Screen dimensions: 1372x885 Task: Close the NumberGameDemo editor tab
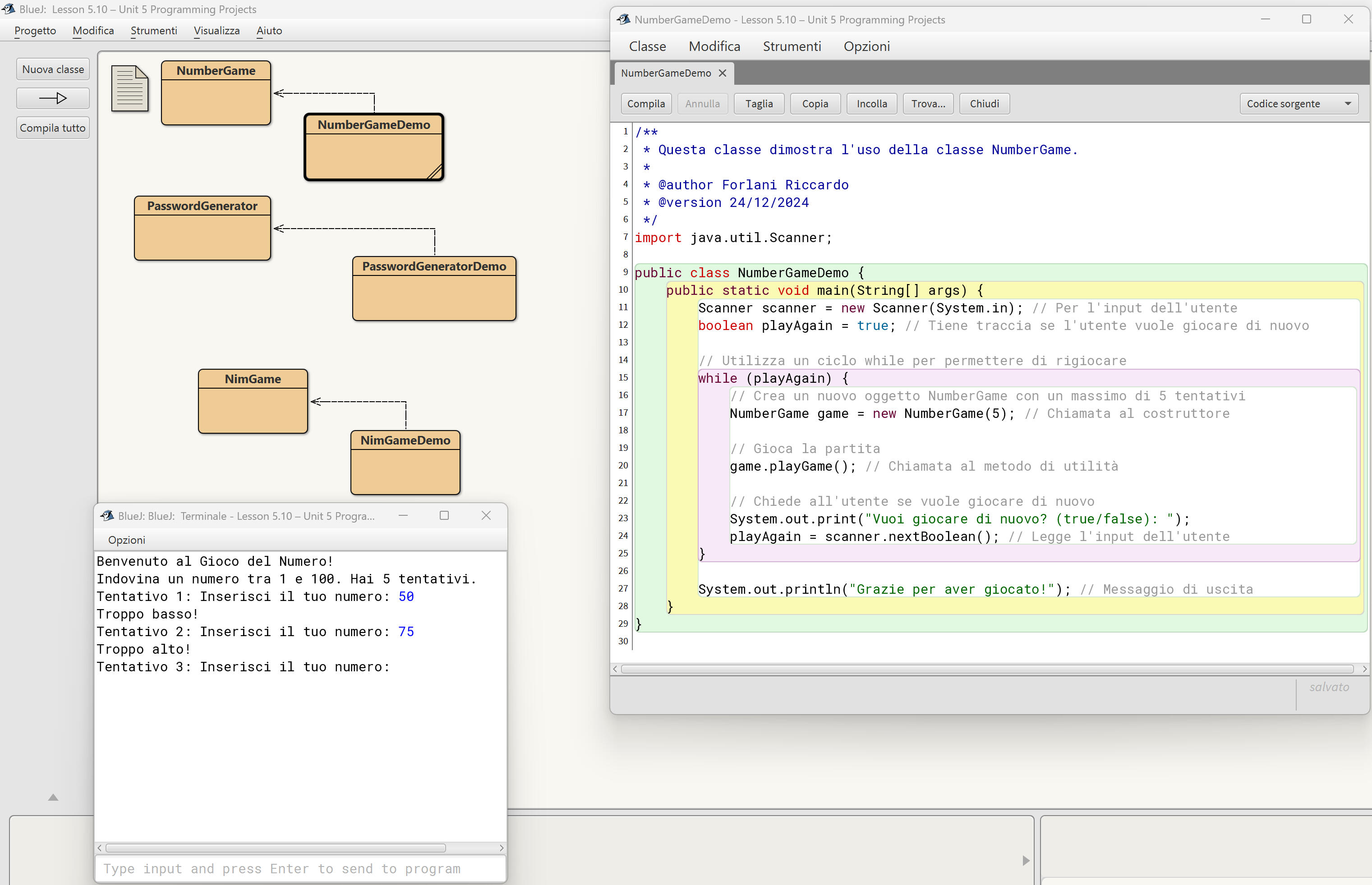point(723,73)
